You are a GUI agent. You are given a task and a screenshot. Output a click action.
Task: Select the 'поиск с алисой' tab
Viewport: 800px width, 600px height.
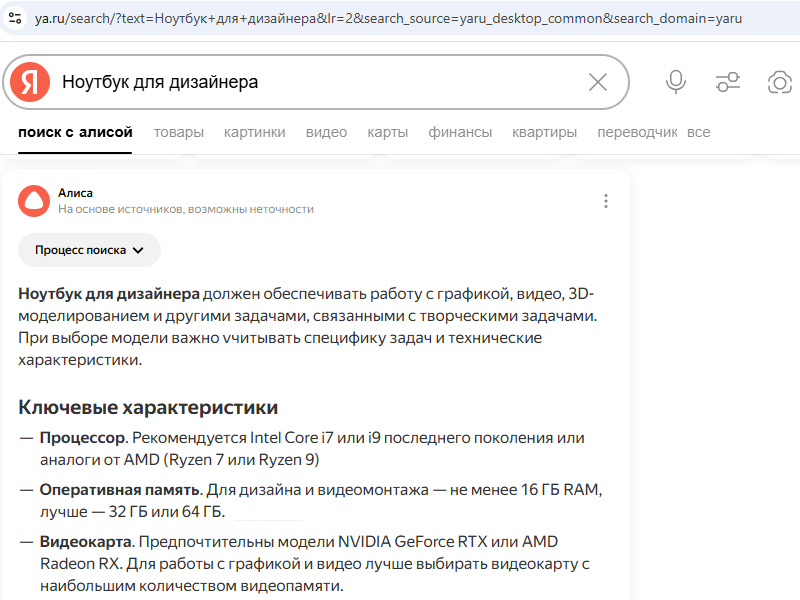tap(75, 132)
